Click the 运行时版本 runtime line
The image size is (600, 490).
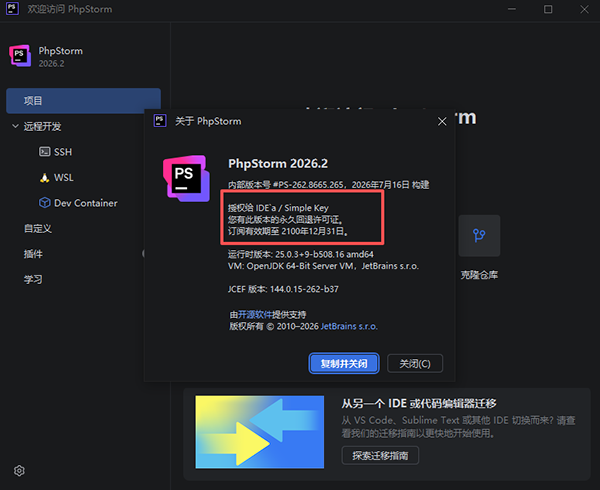click(300, 254)
